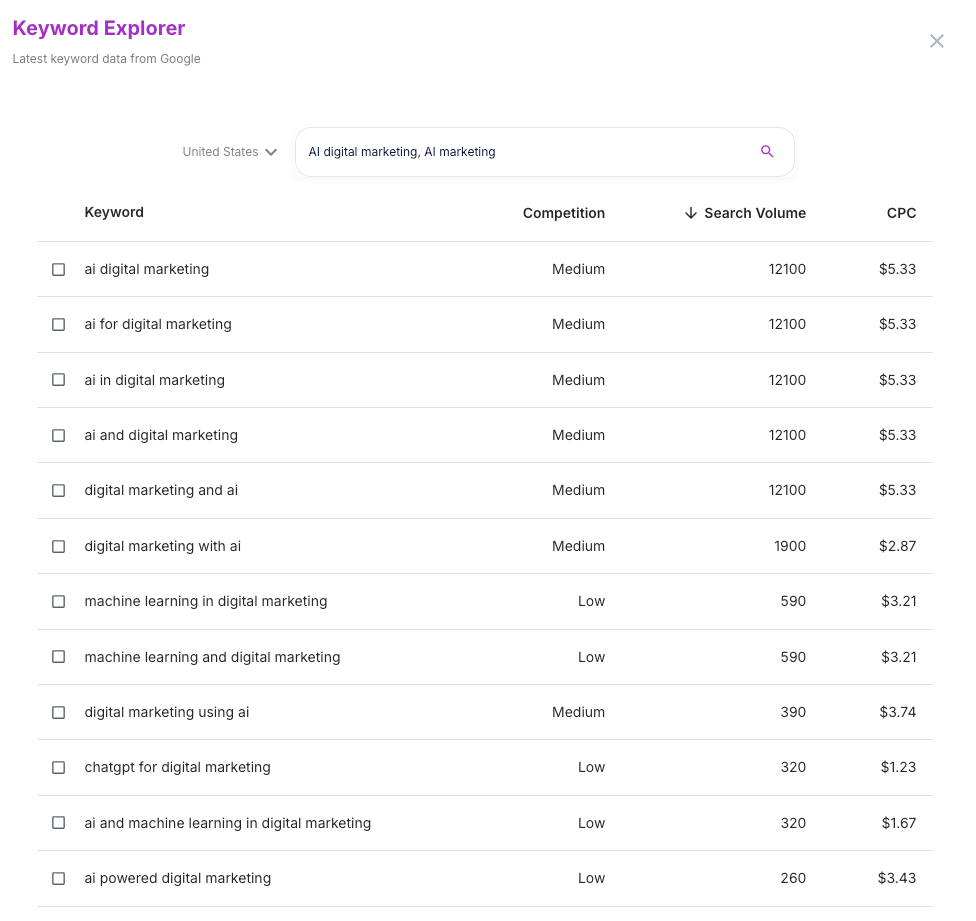Click the magnifier search icon
The image size is (976, 921).
767,151
